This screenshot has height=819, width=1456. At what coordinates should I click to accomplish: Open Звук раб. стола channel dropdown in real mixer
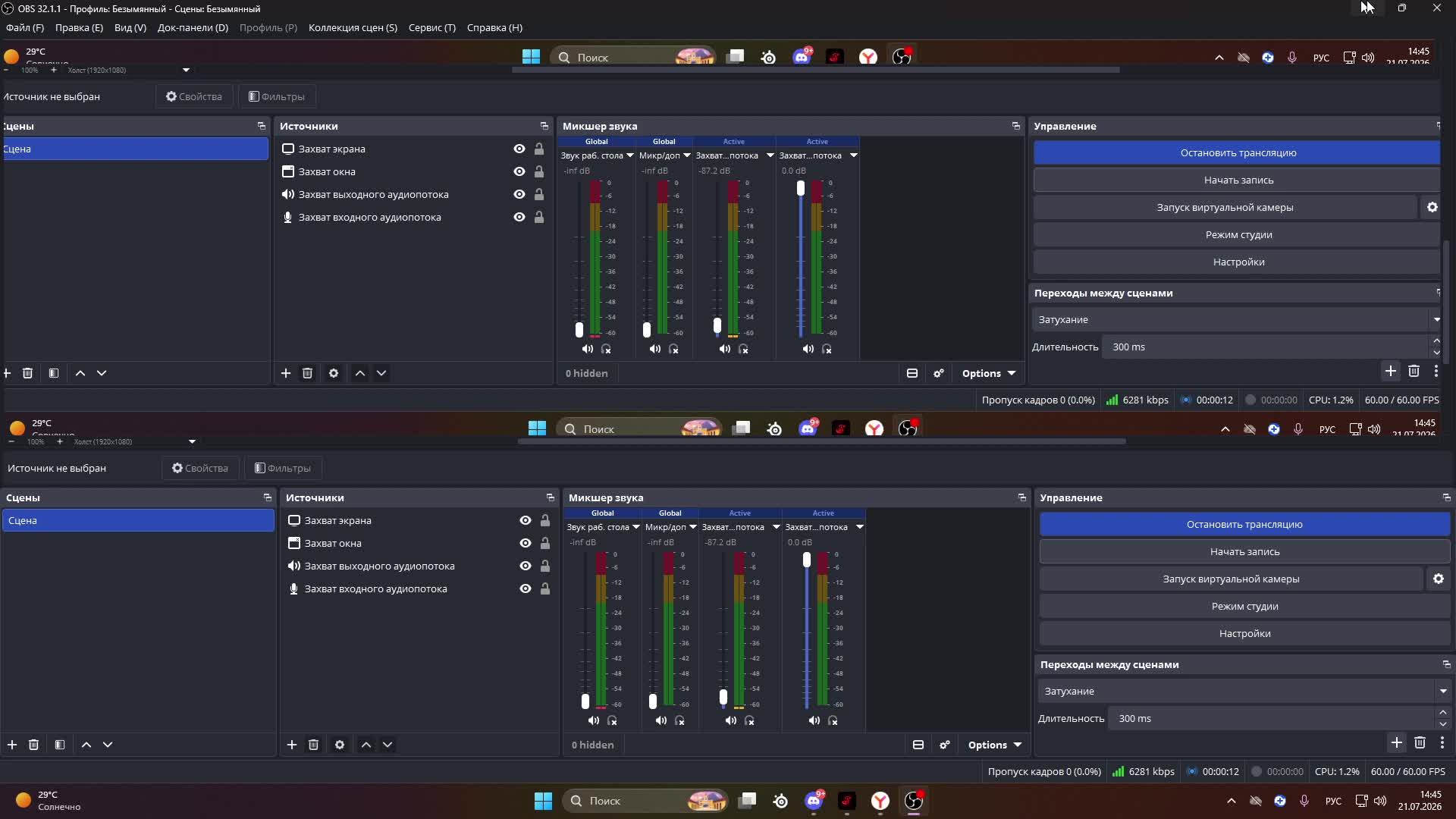coord(636,527)
